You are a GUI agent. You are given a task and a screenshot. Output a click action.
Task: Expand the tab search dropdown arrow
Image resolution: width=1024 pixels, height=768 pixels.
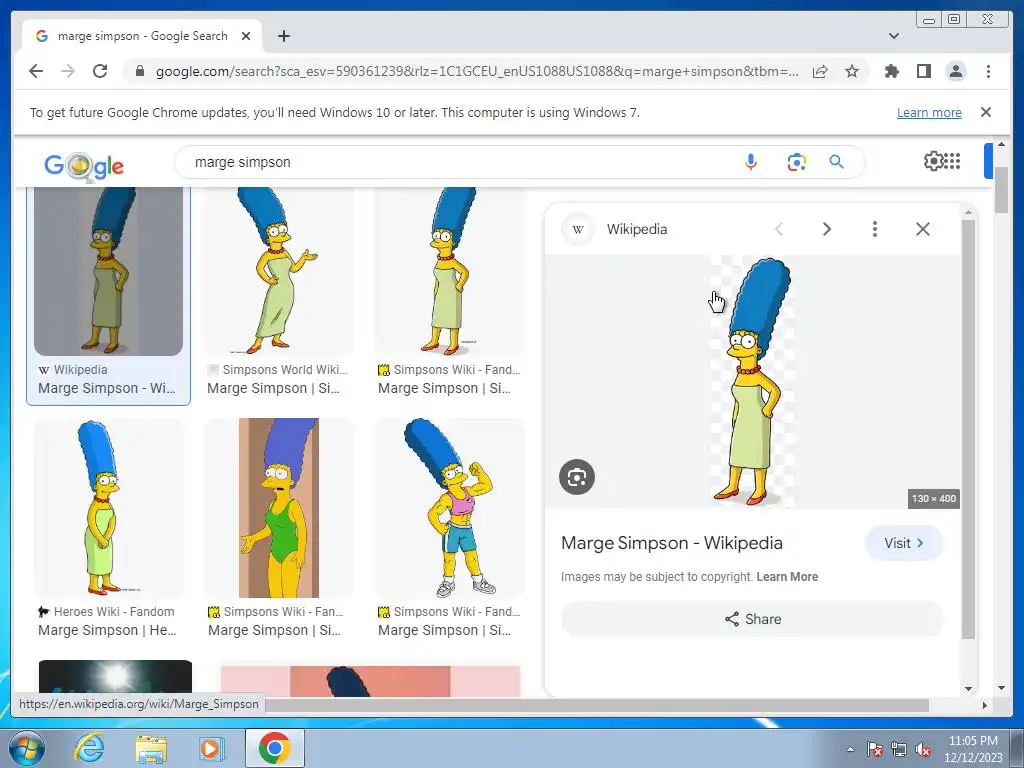pos(894,36)
